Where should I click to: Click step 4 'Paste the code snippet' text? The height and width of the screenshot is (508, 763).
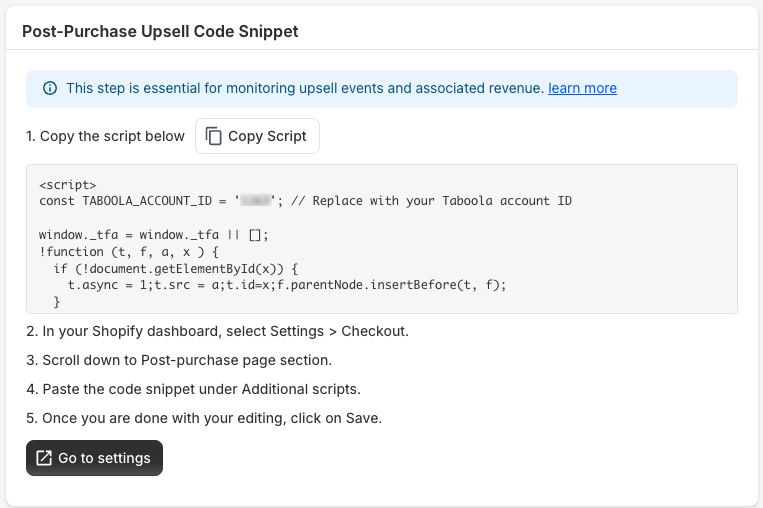point(194,389)
